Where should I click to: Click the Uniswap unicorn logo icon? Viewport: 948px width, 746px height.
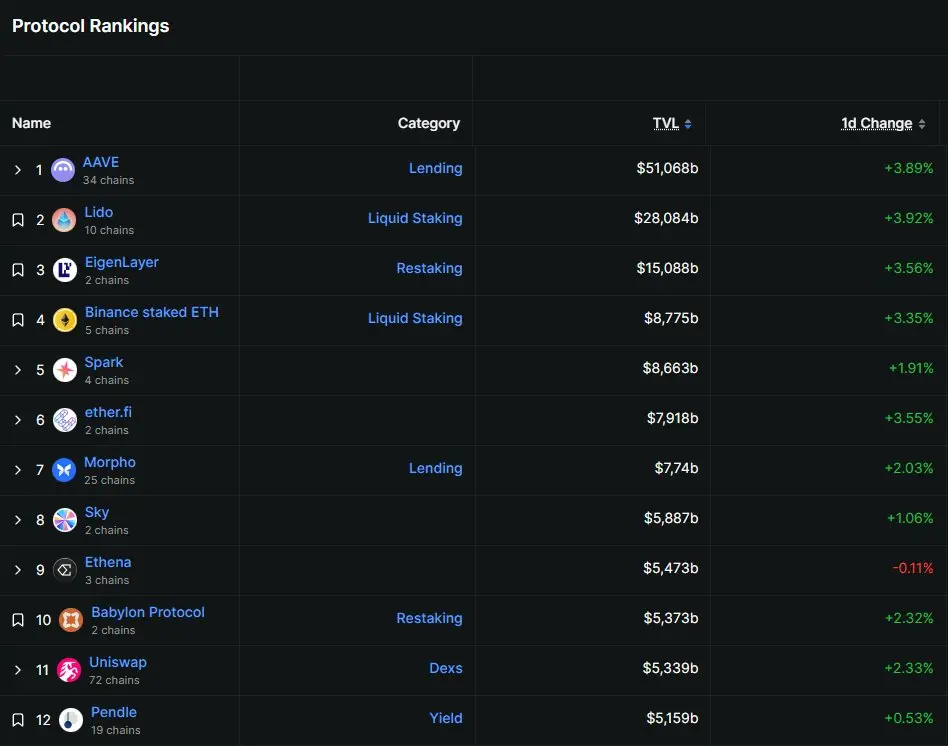click(69, 670)
